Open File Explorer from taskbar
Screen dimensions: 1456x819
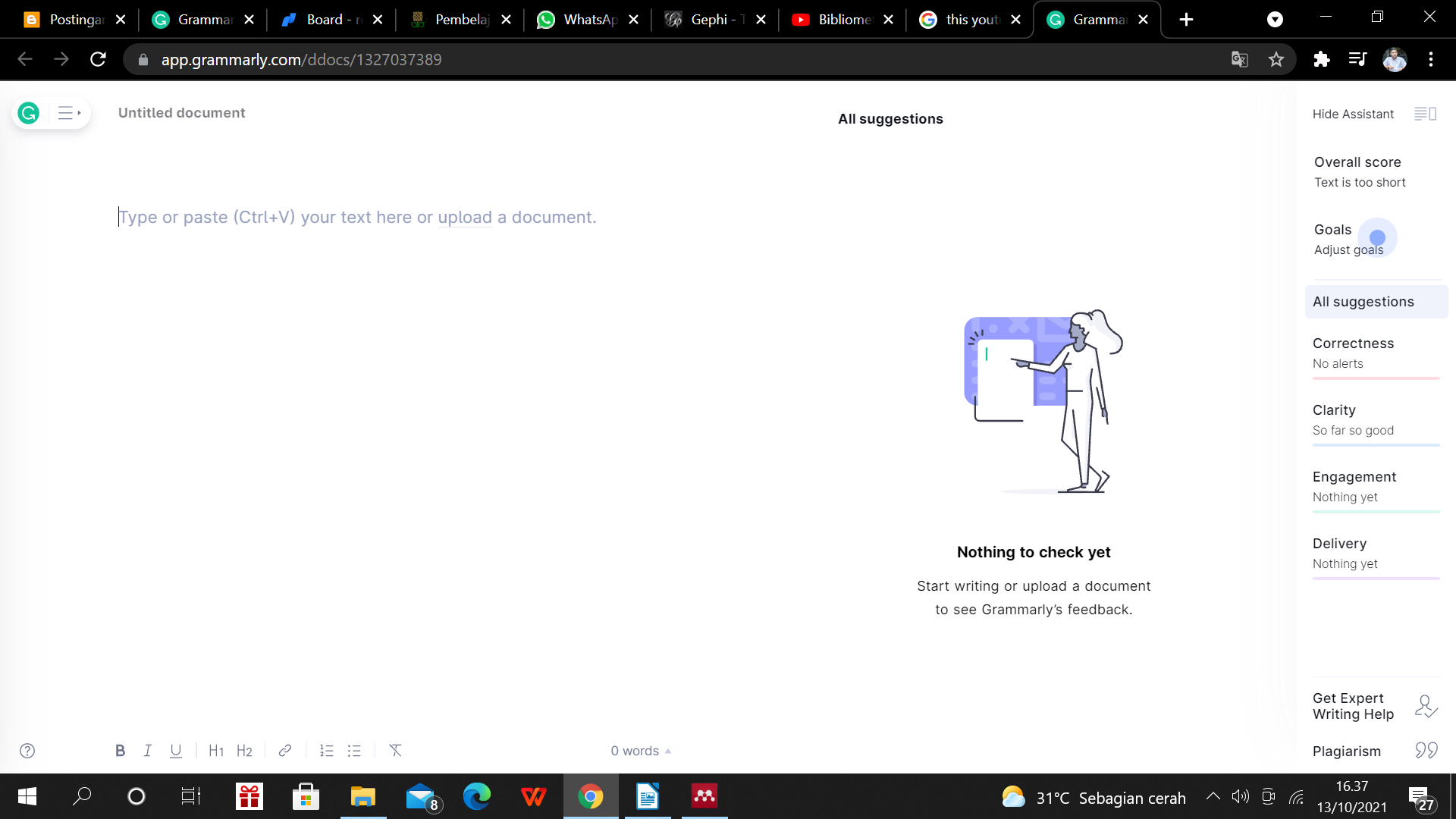click(363, 796)
